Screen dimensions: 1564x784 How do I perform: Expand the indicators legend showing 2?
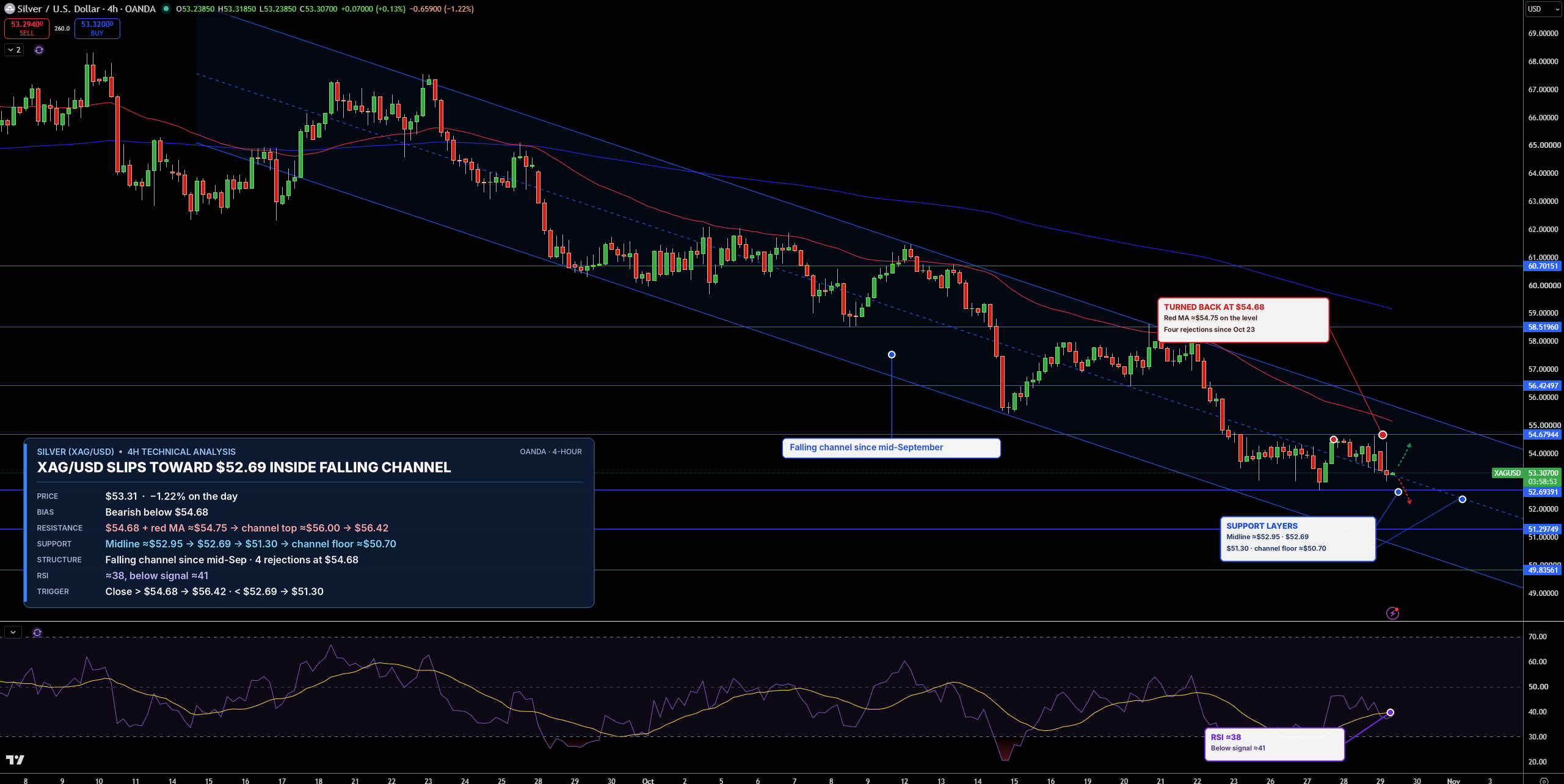click(14, 50)
